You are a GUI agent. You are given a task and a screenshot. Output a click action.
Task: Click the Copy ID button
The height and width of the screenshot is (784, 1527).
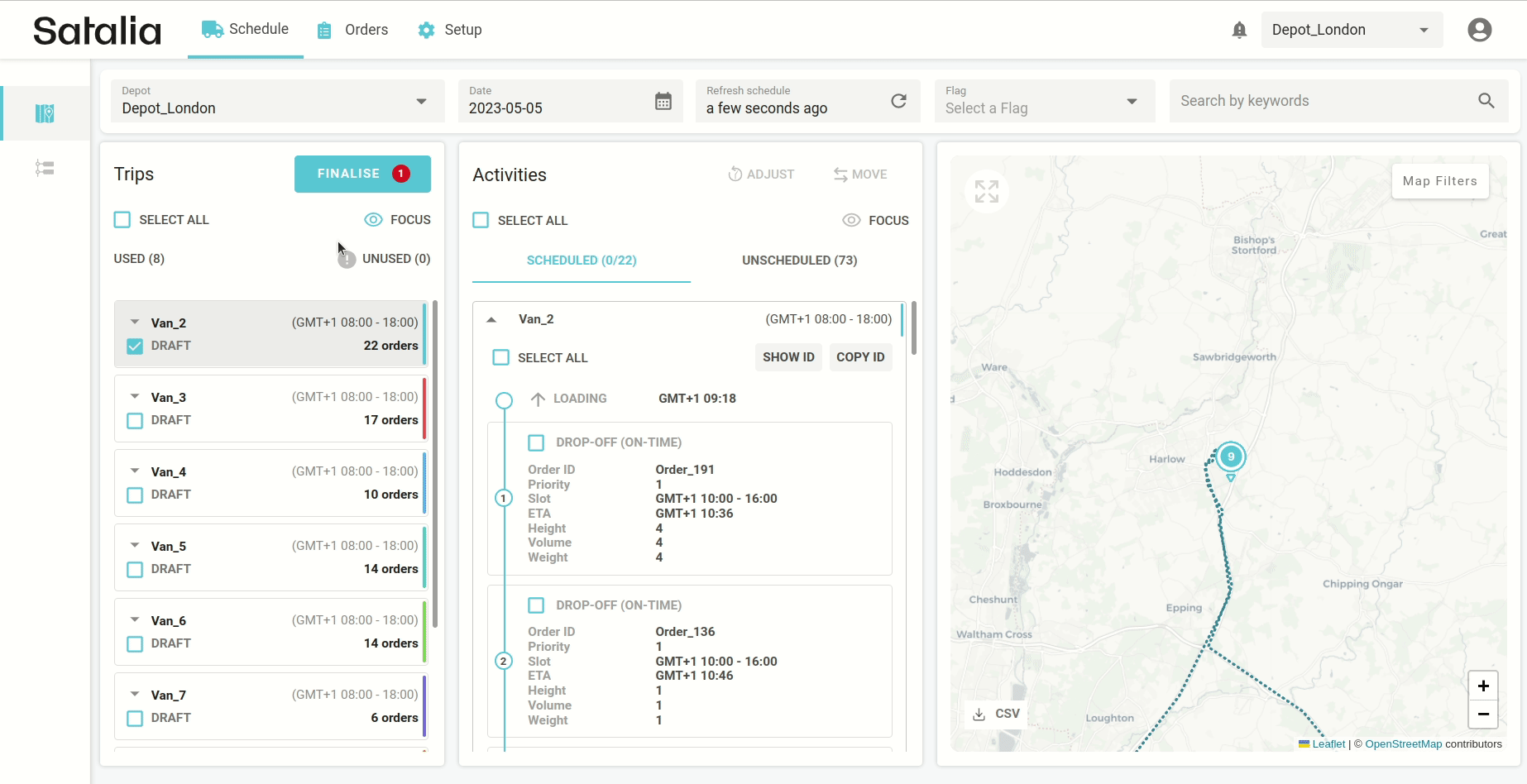point(859,357)
